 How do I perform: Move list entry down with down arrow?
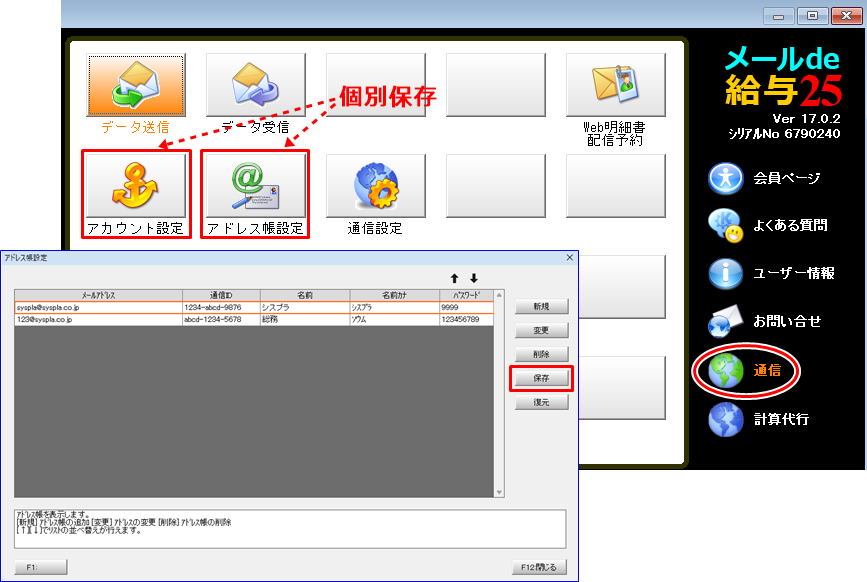pos(474,278)
